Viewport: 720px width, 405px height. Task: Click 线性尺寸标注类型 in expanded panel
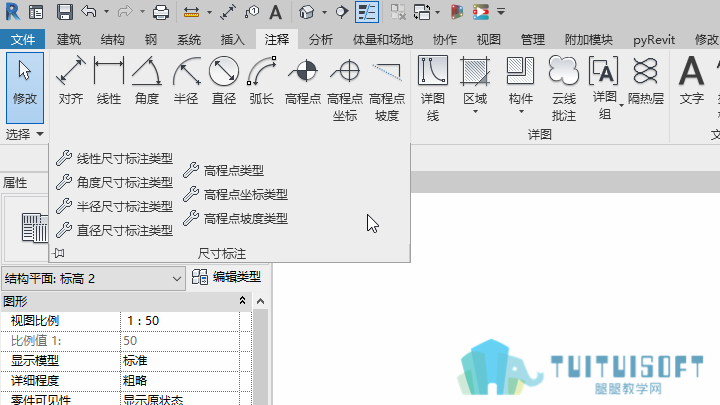click(114, 158)
